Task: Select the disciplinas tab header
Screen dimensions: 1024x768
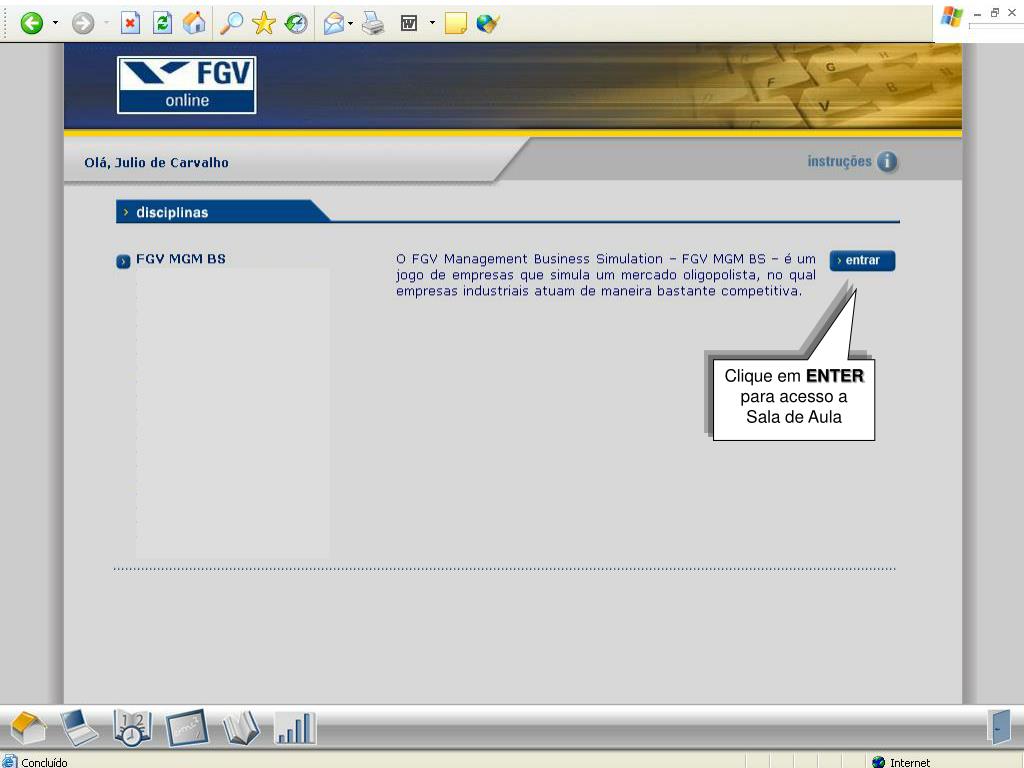Action: 222,212
